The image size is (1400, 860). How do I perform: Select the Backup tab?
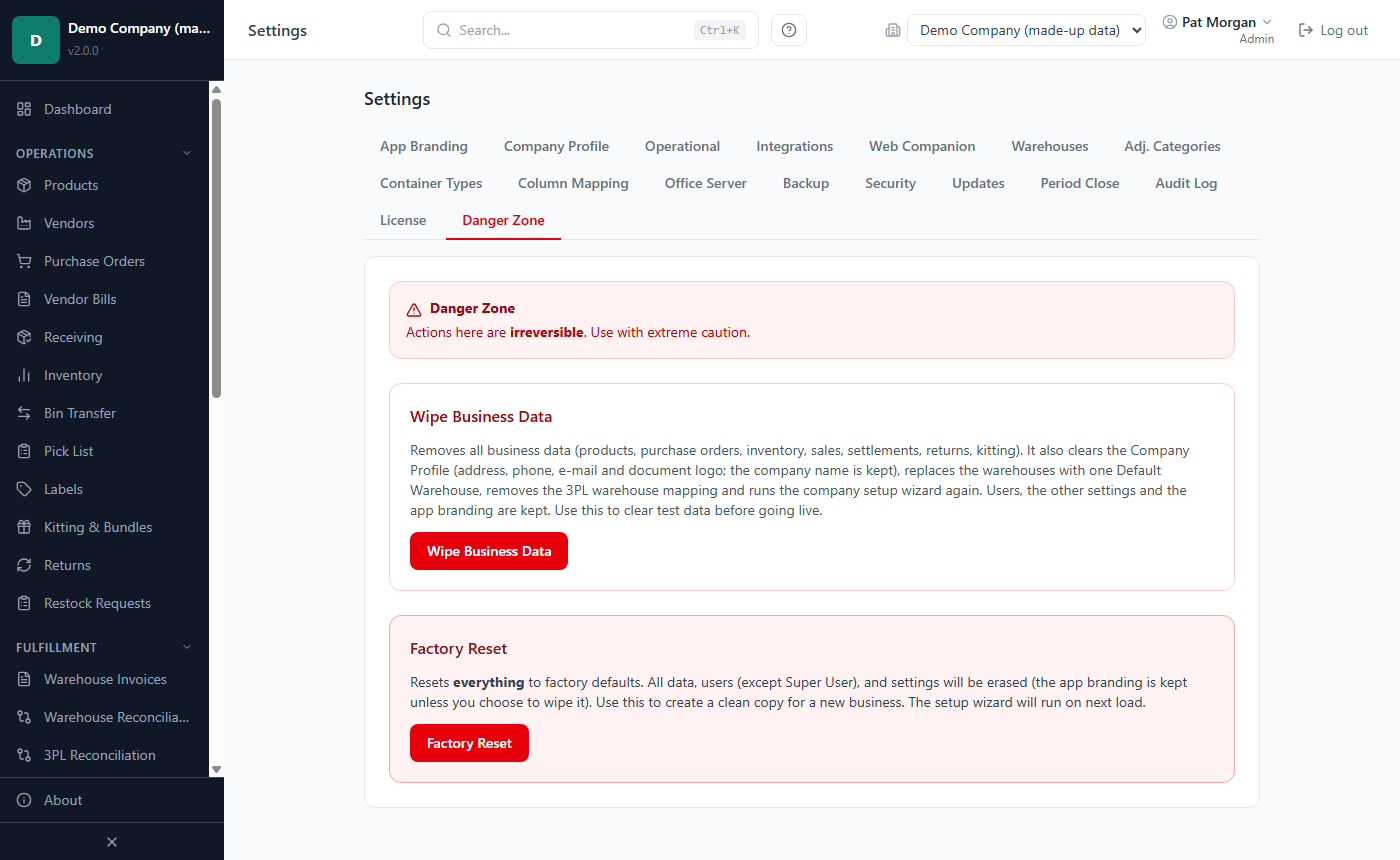pos(806,183)
